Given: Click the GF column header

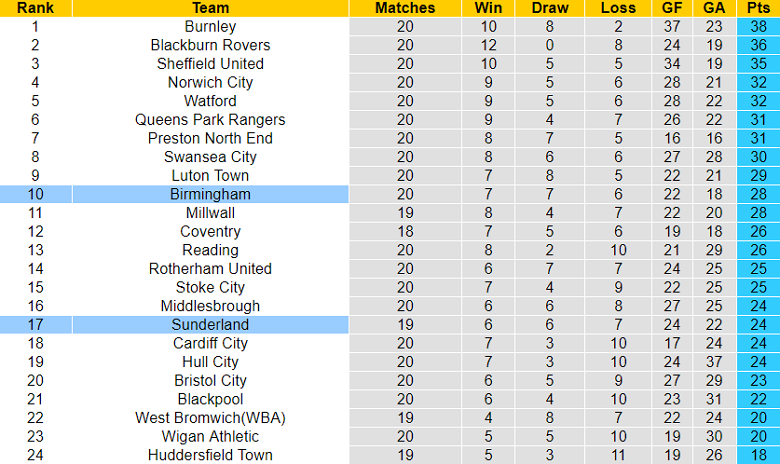Looking at the screenshot, I should [x=672, y=8].
